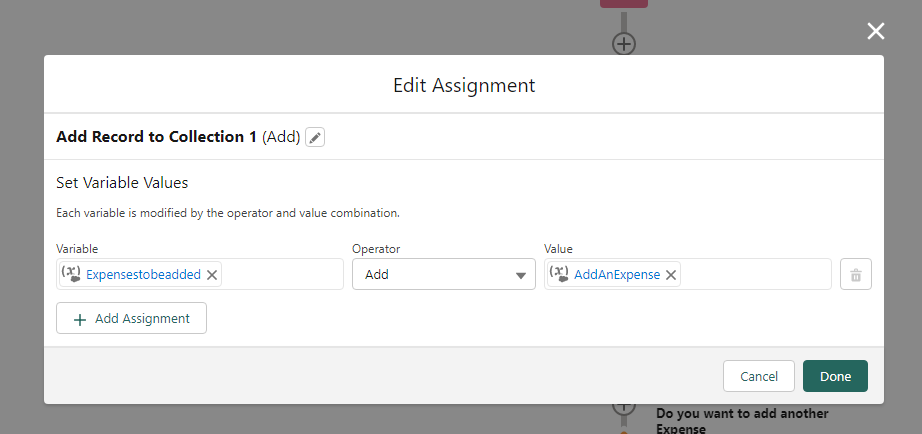Remove the AddAnExpense value pill
The image size is (922, 434).
(671, 275)
